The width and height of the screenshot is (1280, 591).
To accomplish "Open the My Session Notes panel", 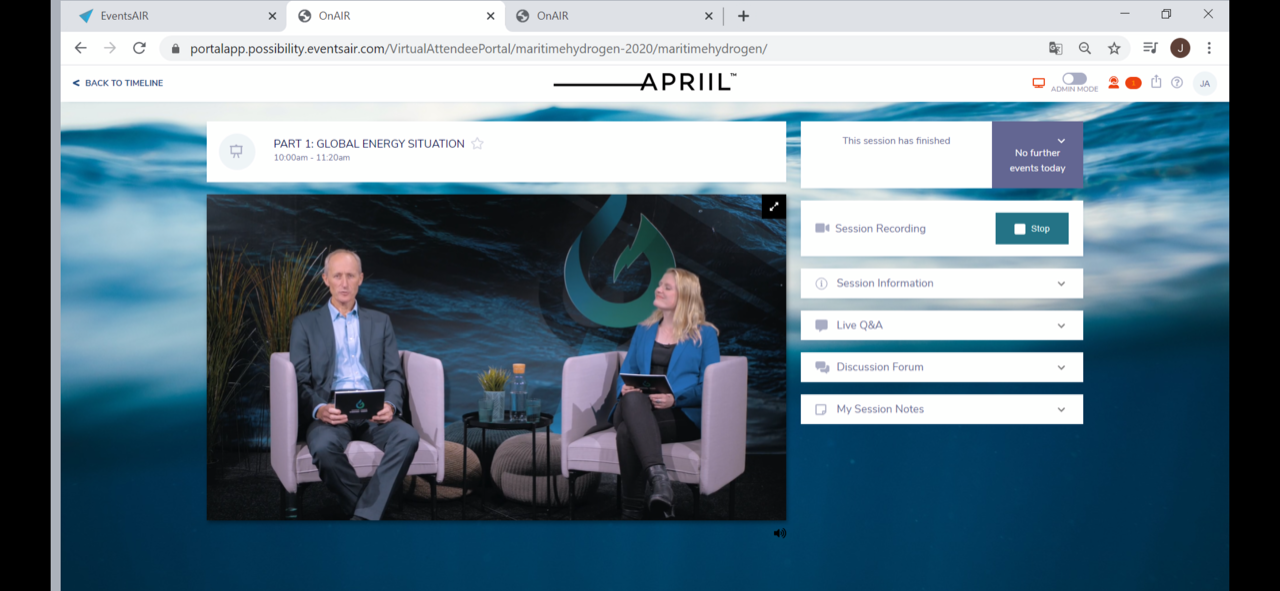I will click(x=941, y=409).
